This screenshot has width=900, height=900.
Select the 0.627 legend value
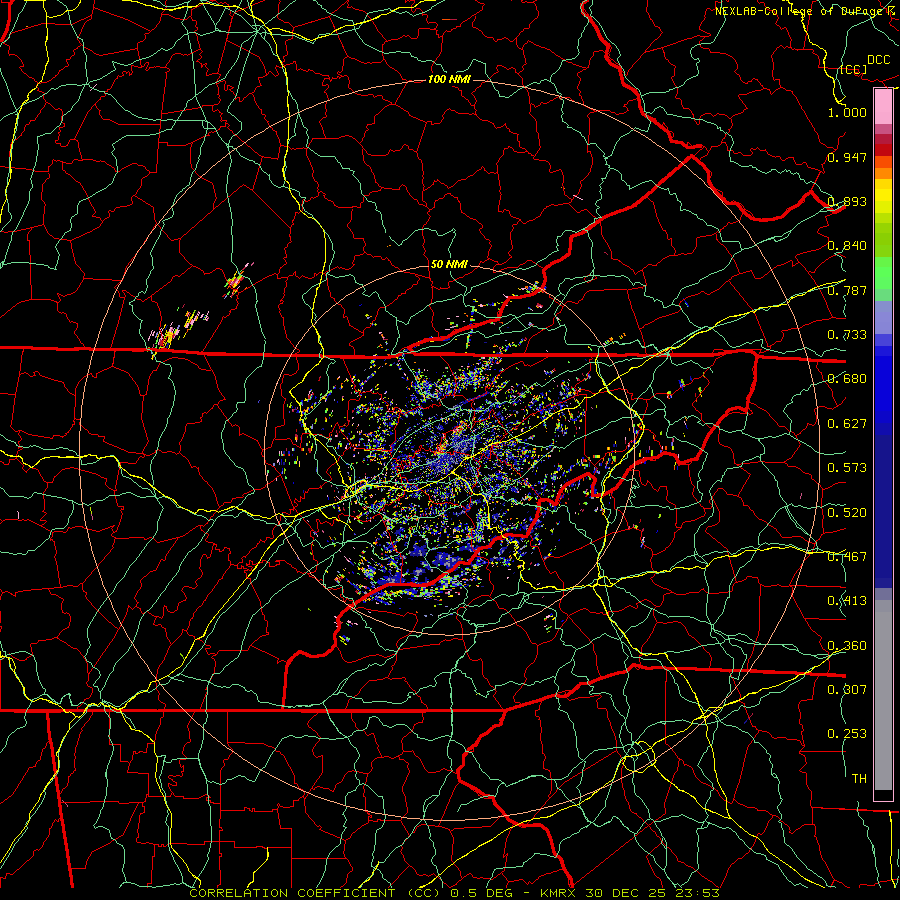(x=847, y=424)
